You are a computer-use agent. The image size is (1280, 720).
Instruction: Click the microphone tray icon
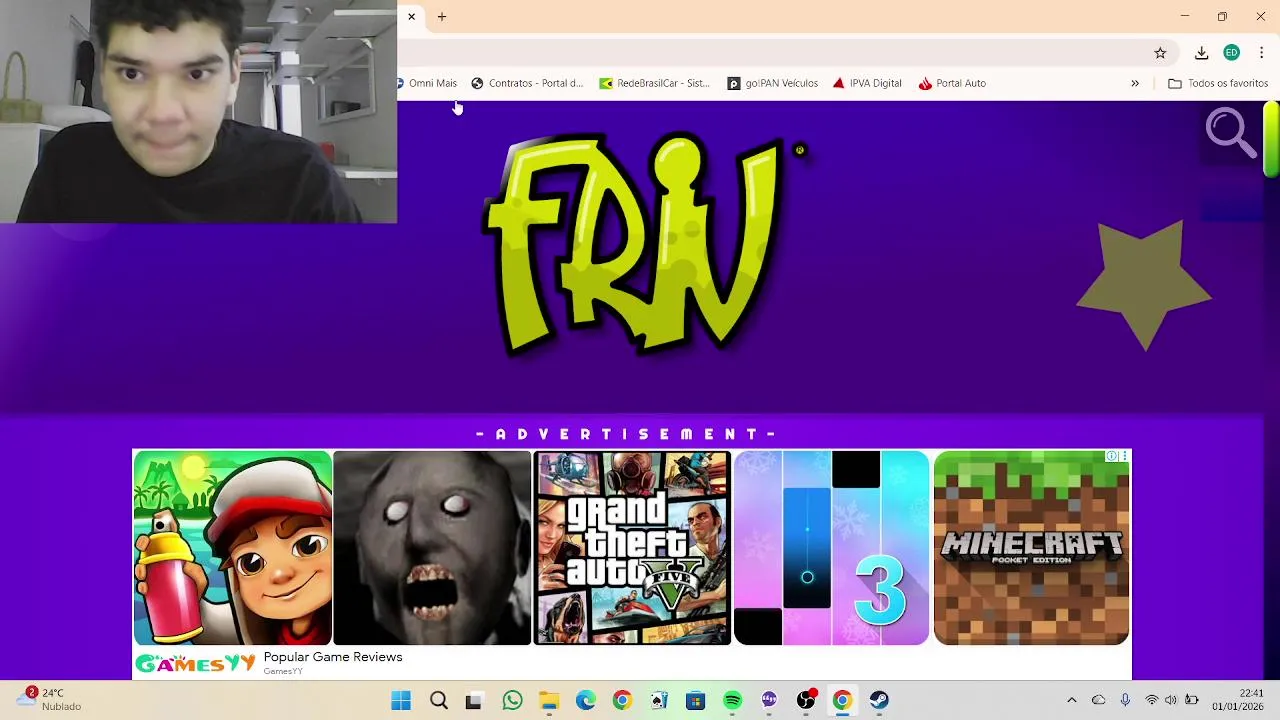1126,700
